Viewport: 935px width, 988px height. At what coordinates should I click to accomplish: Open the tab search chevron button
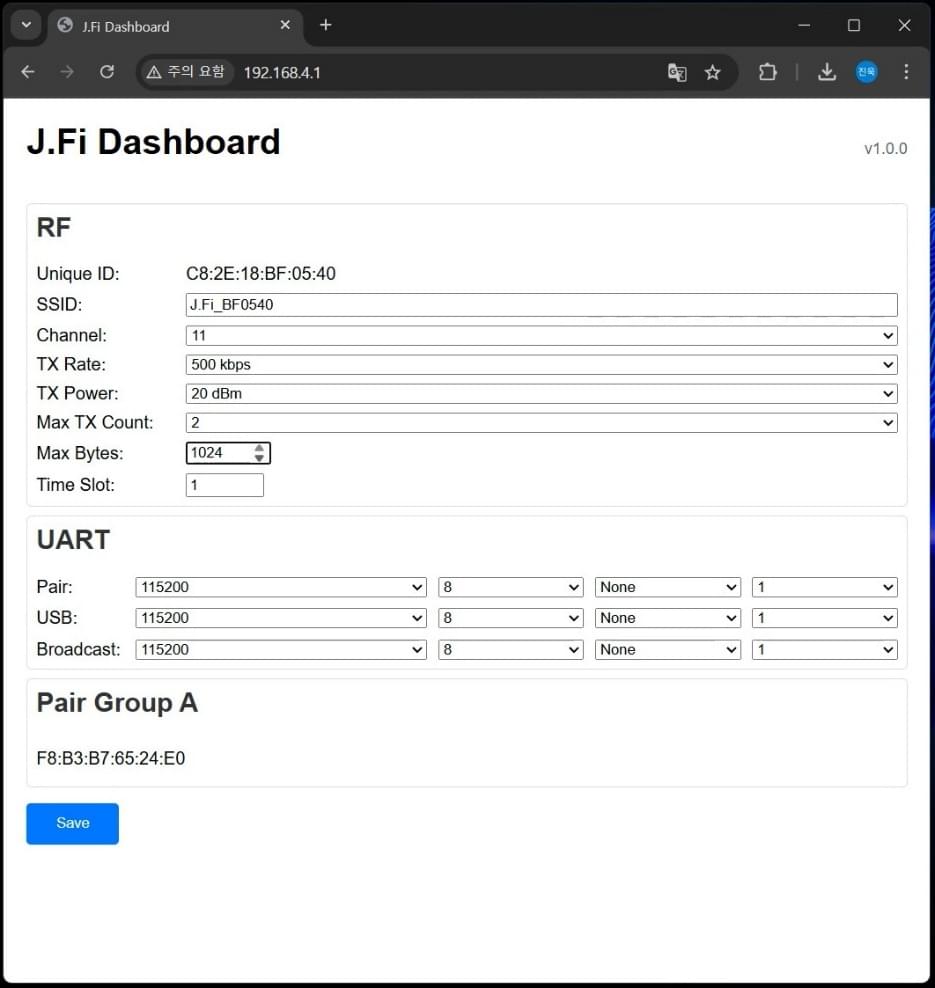(26, 25)
